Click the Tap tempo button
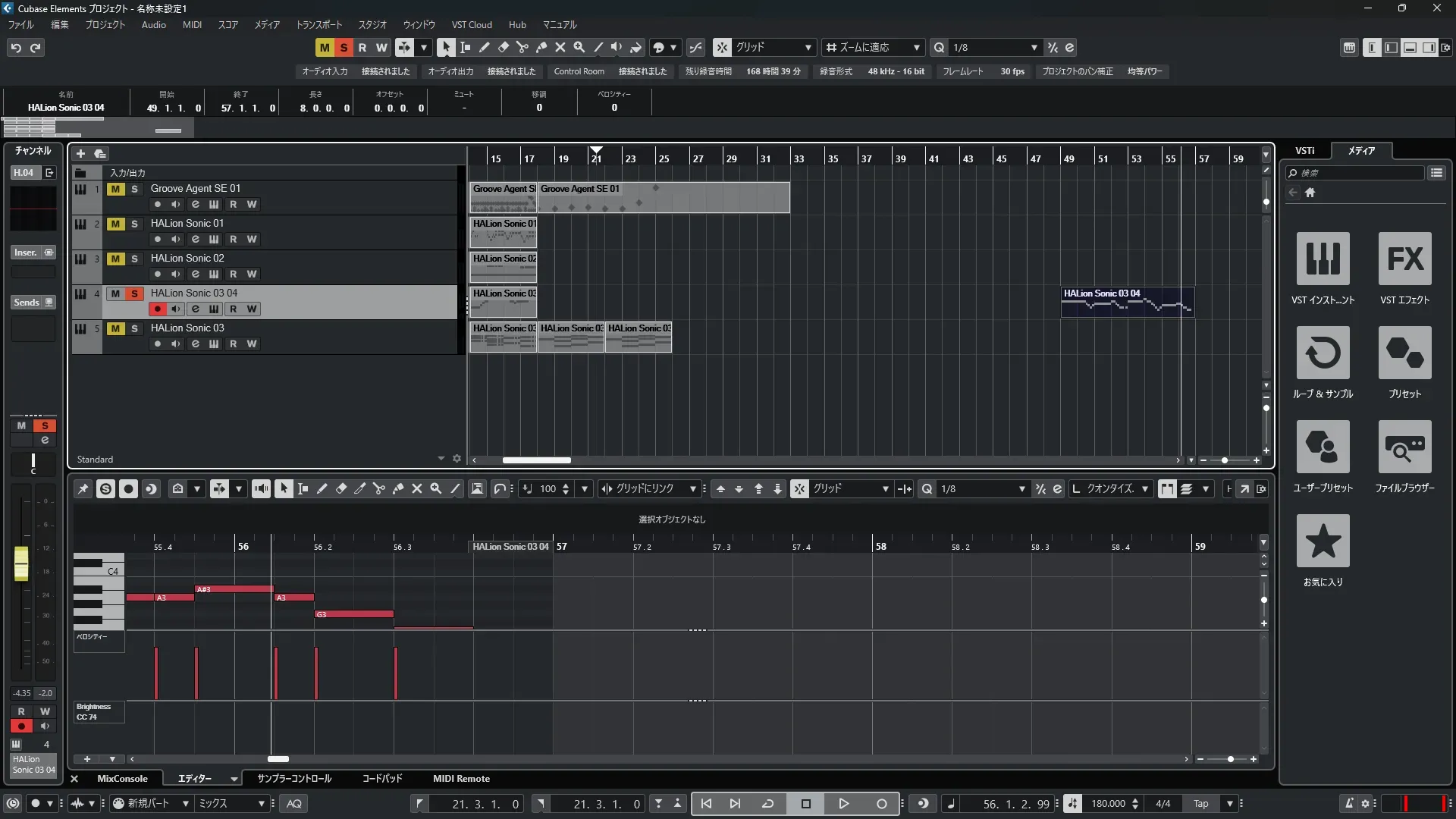The height and width of the screenshot is (819, 1456). (x=1200, y=804)
